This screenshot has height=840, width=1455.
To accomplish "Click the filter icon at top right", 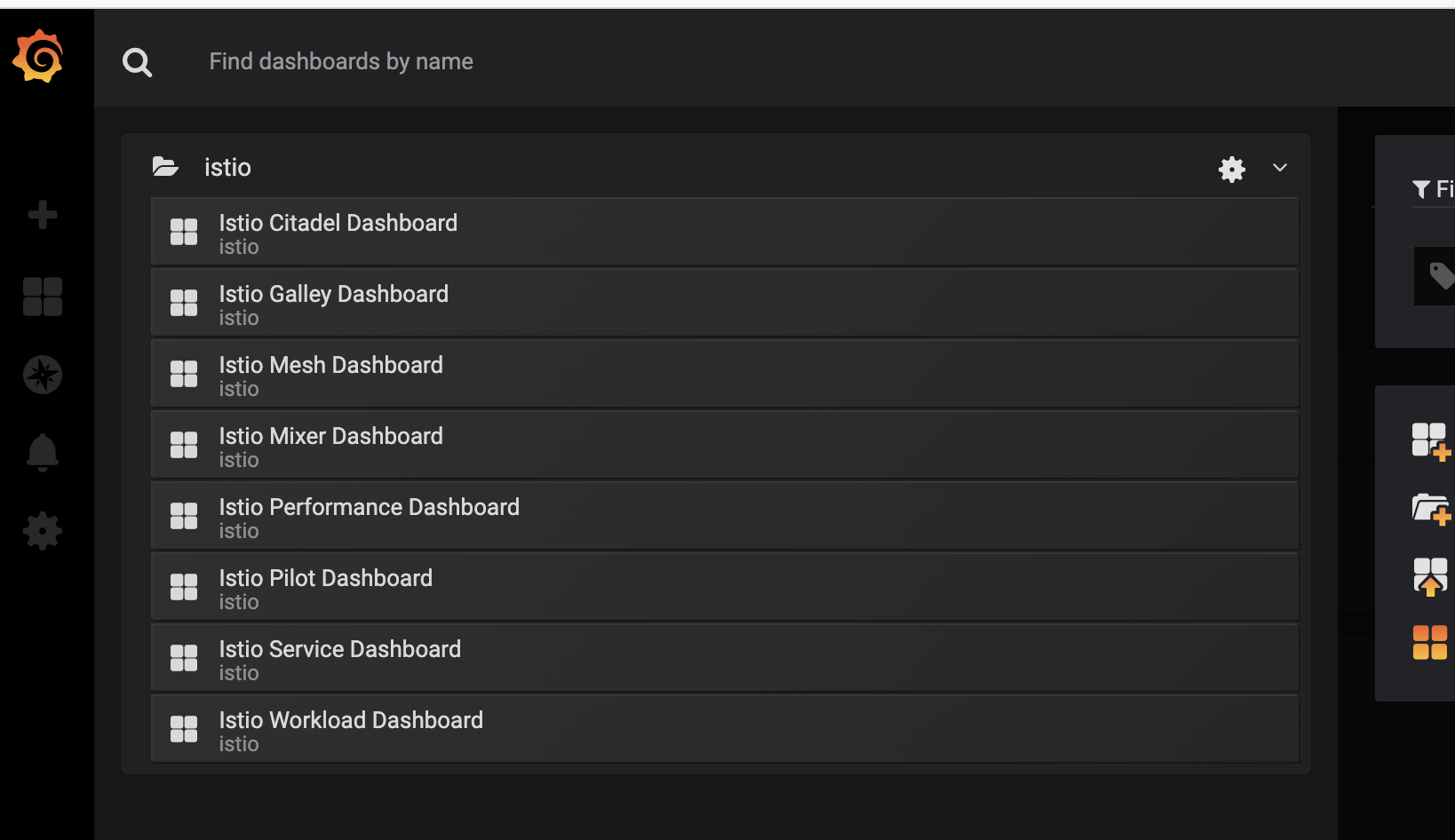I will (1420, 189).
